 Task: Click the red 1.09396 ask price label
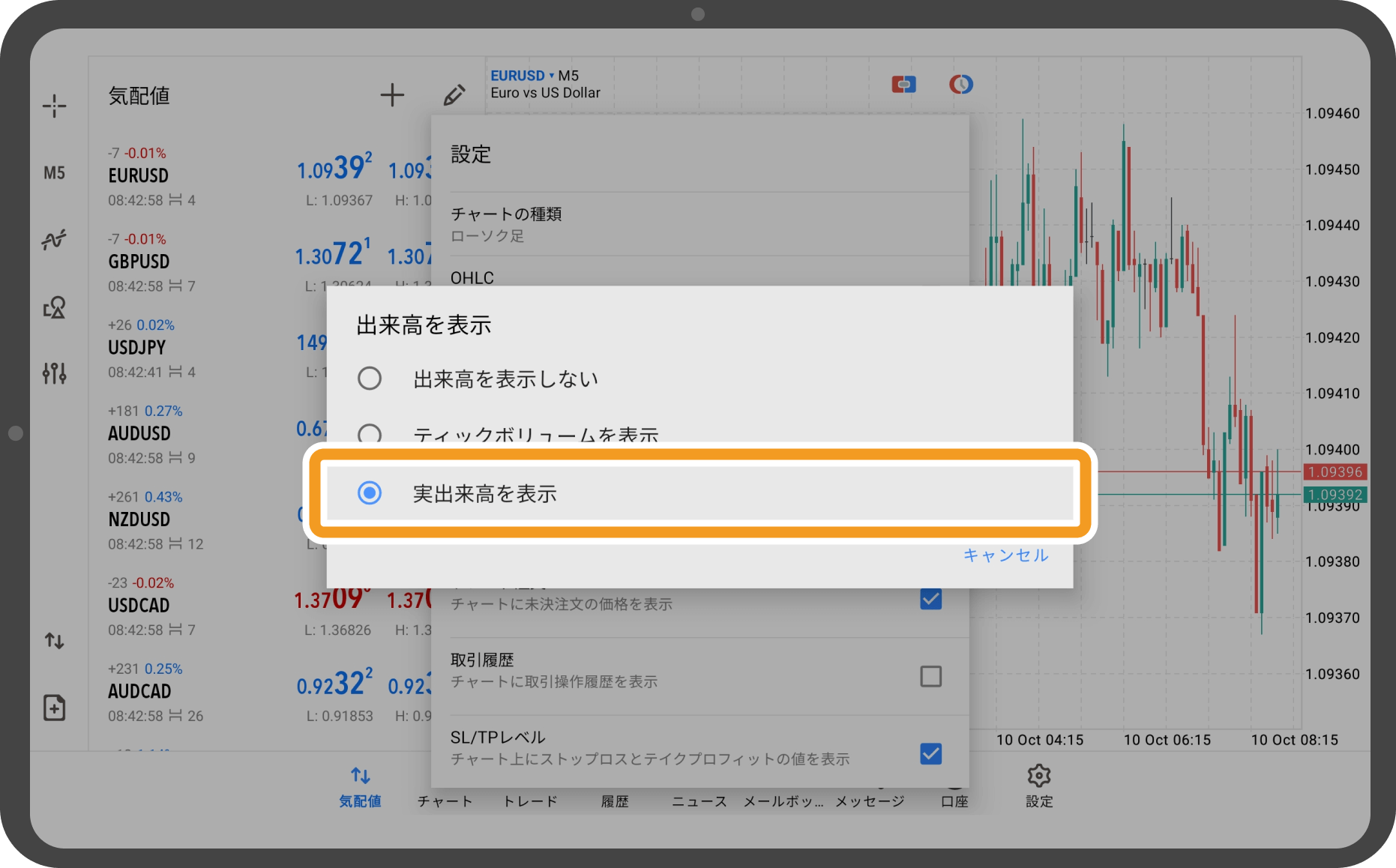point(1335,472)
